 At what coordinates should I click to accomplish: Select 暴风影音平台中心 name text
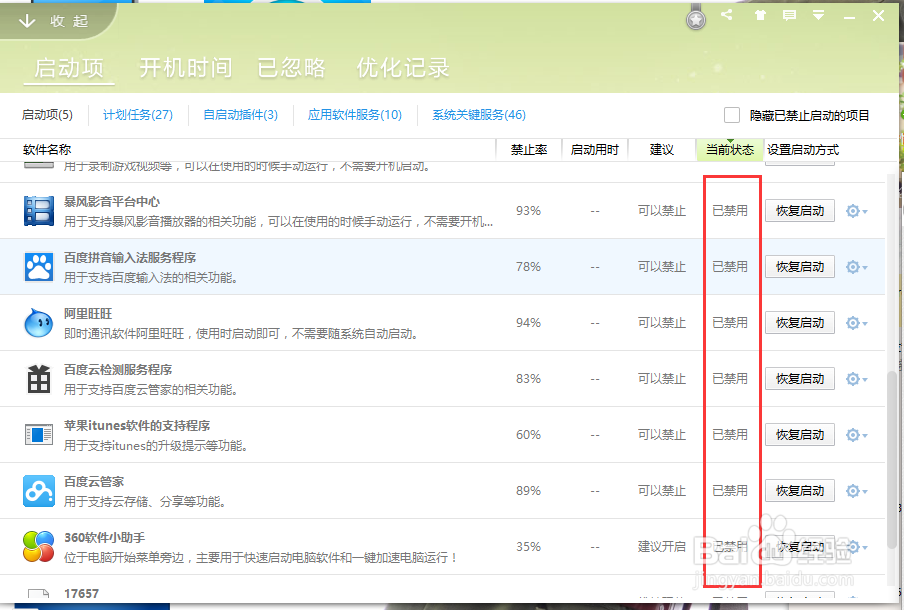pyautogui.click(x=112, y=202)
